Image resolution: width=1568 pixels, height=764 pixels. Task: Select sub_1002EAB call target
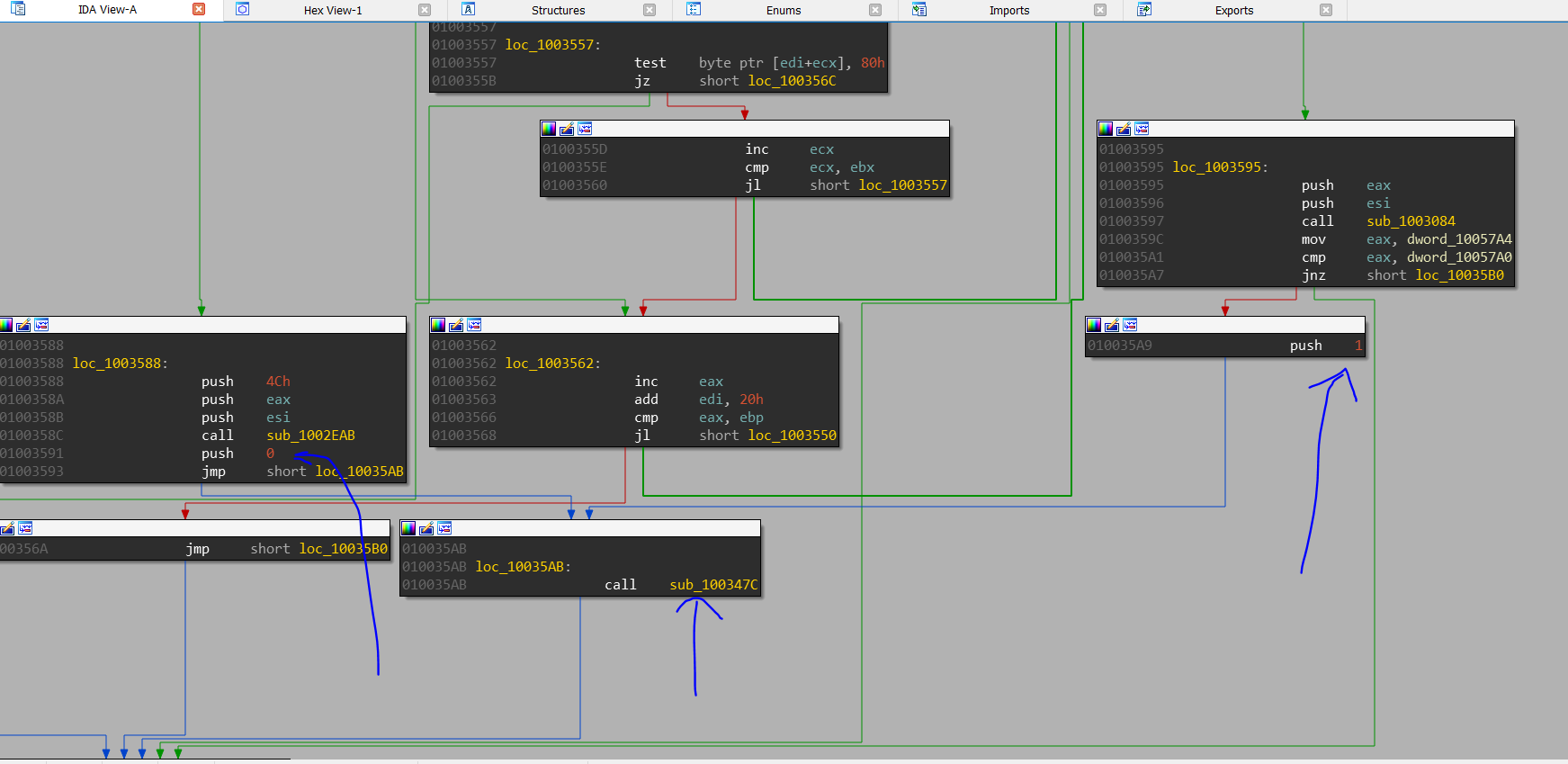click(x=310, y=436)
